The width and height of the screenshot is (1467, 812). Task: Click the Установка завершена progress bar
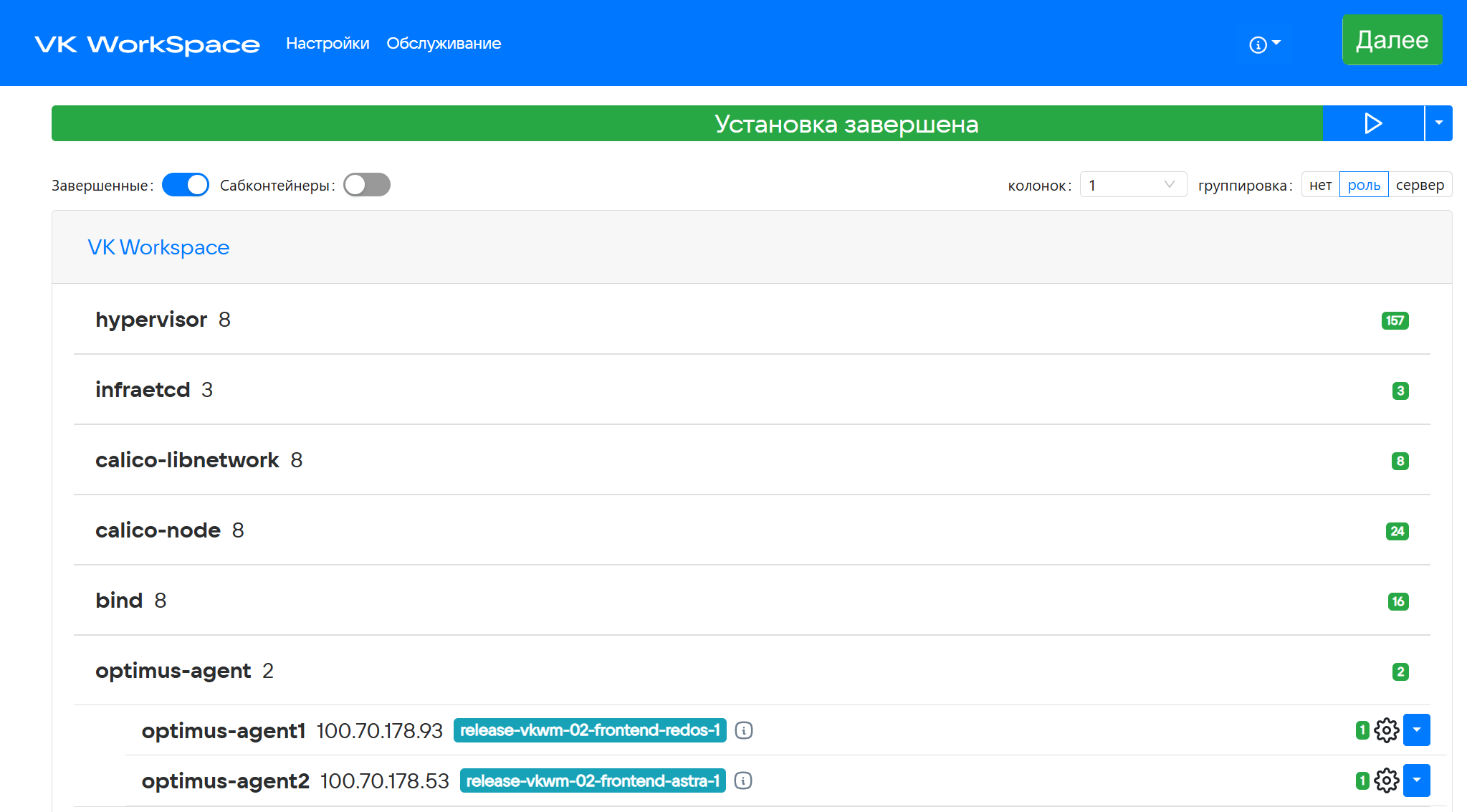pyautogui.click(x=687, y=123)
